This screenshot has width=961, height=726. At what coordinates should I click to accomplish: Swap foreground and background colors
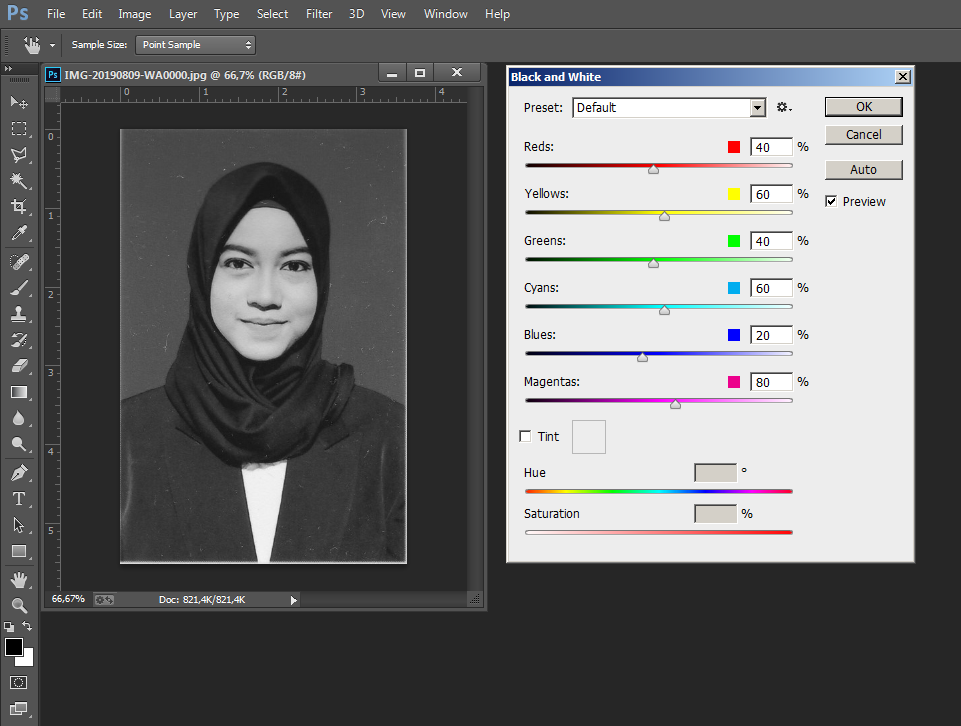pyautogui.click(x=27, y=626)
